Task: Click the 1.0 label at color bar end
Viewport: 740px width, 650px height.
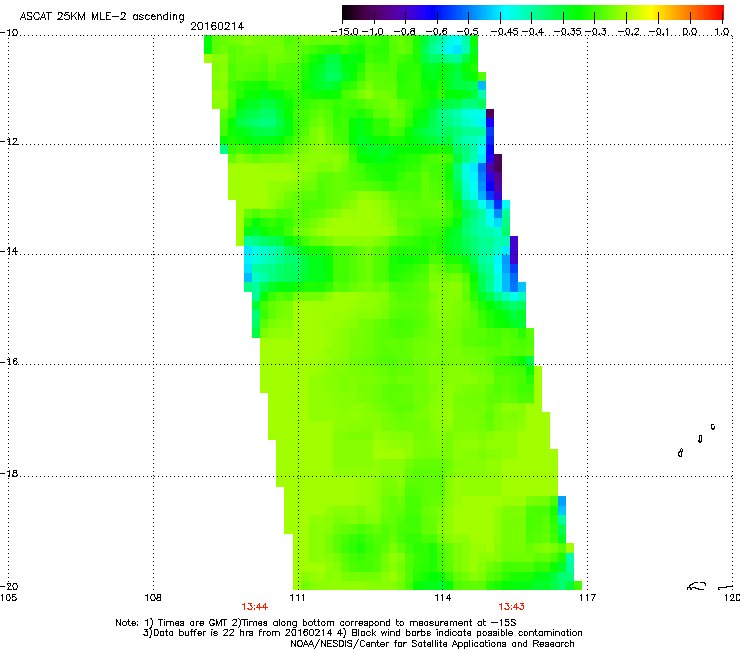Action: (x=722, y=32)
